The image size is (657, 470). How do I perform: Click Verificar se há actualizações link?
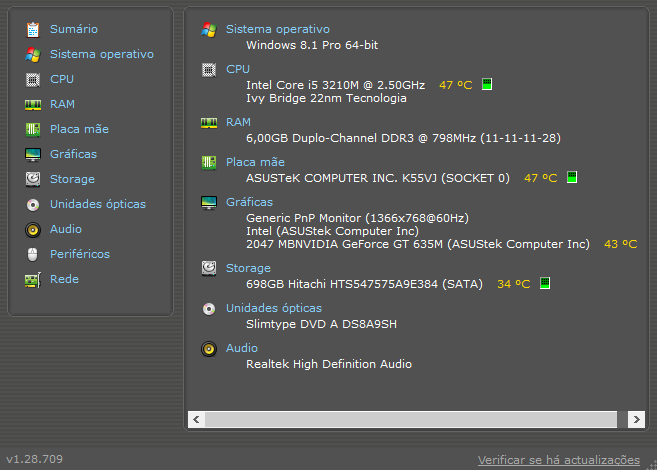pyautogui.click(x=559, y=460)
